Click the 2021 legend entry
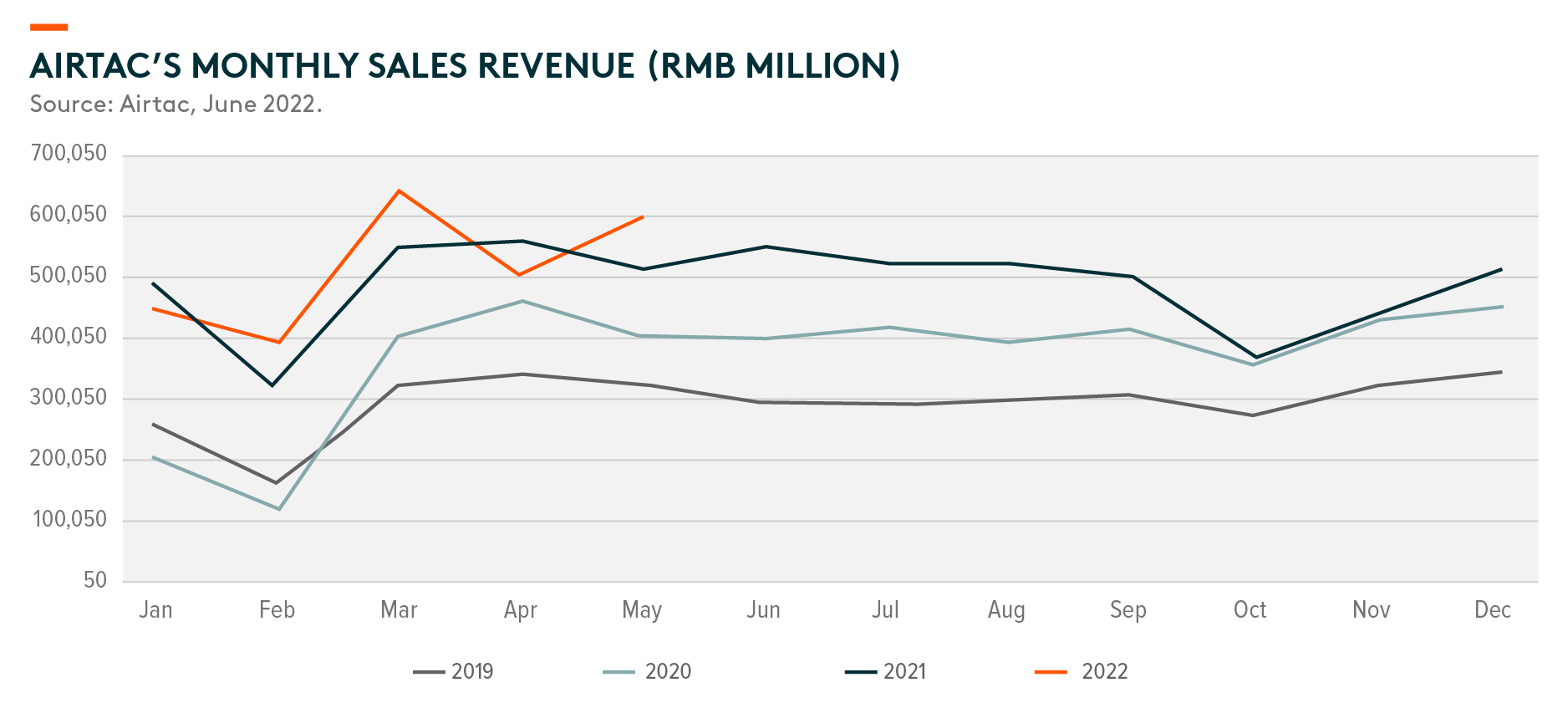 click(885, 671)
